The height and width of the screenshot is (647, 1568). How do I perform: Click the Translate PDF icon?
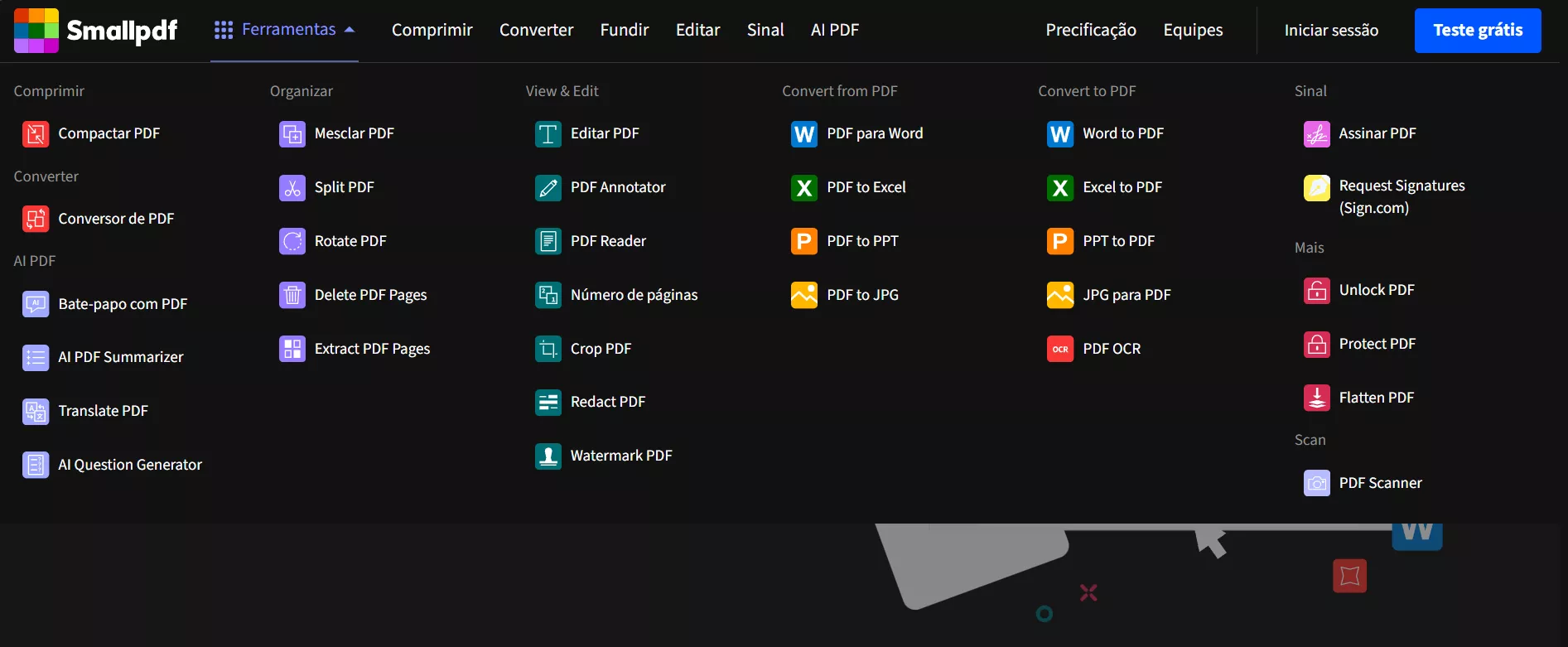pos(36,412)
